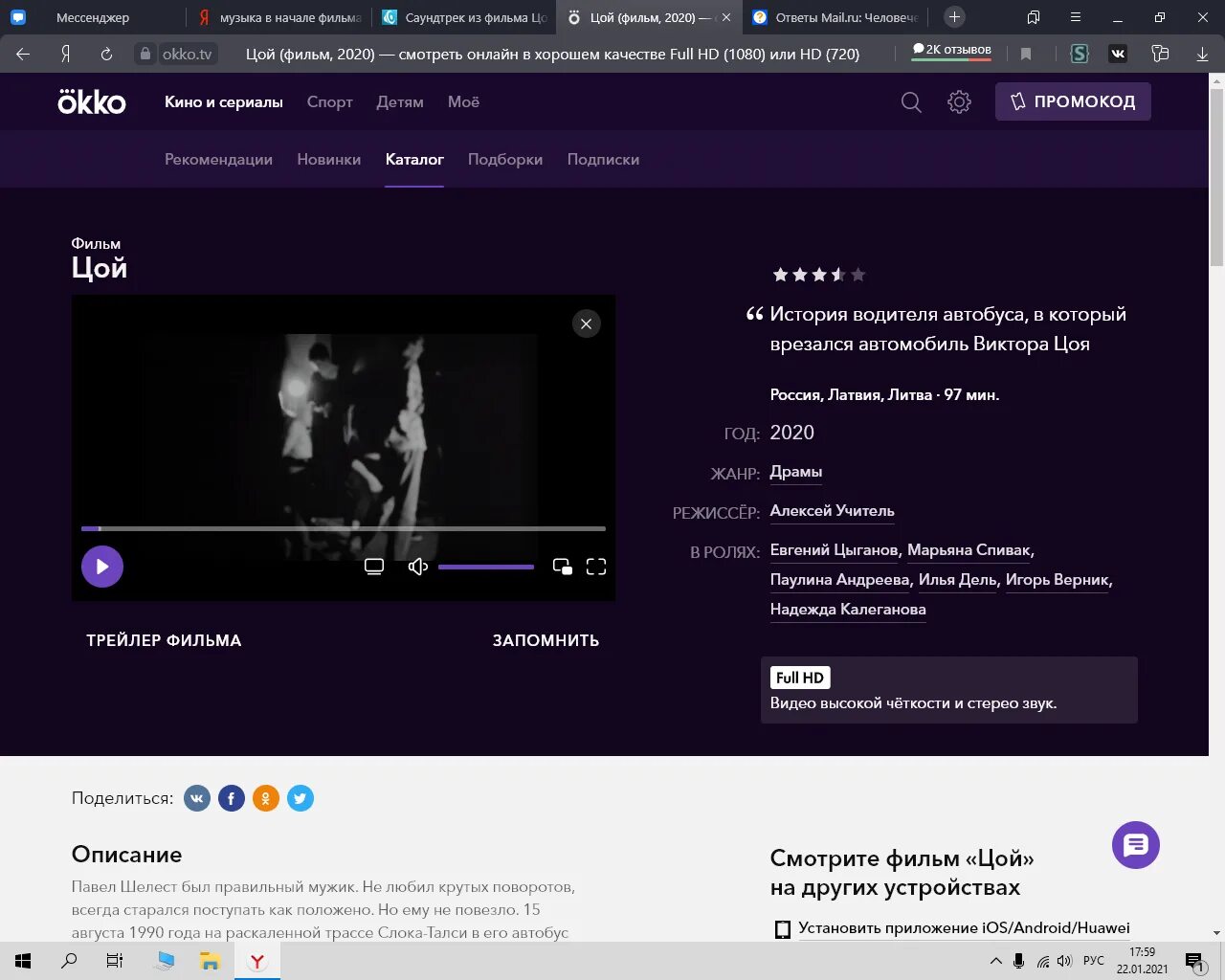Open Детям section

[400, 101]
